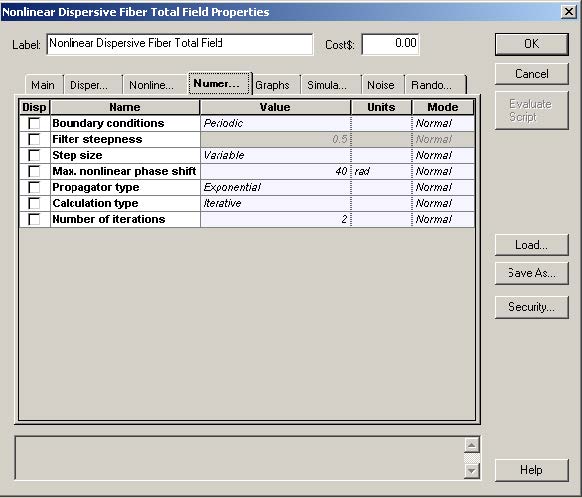Enable Disp checkbox for Boundary conditions
The height and width of the screenshot is (498, 582).
pyautogui.click(x=34, y=123)
